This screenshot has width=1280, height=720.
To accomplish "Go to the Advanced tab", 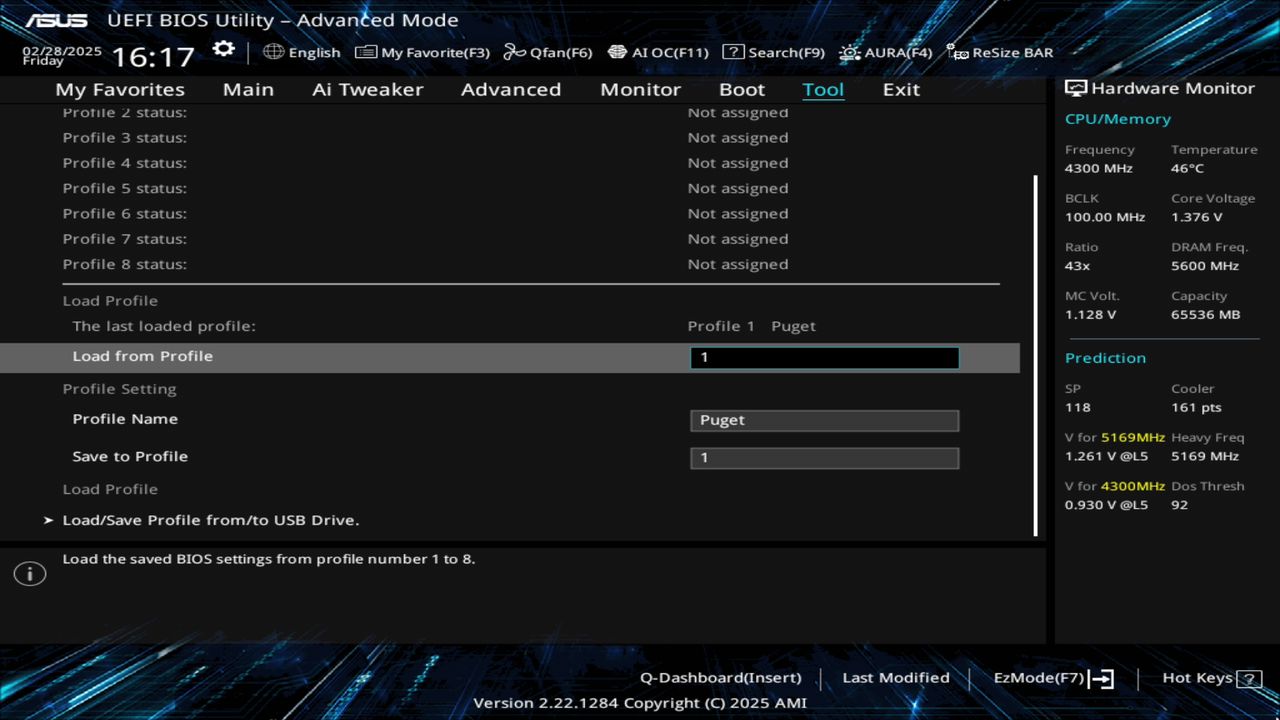I will point(511,89).
